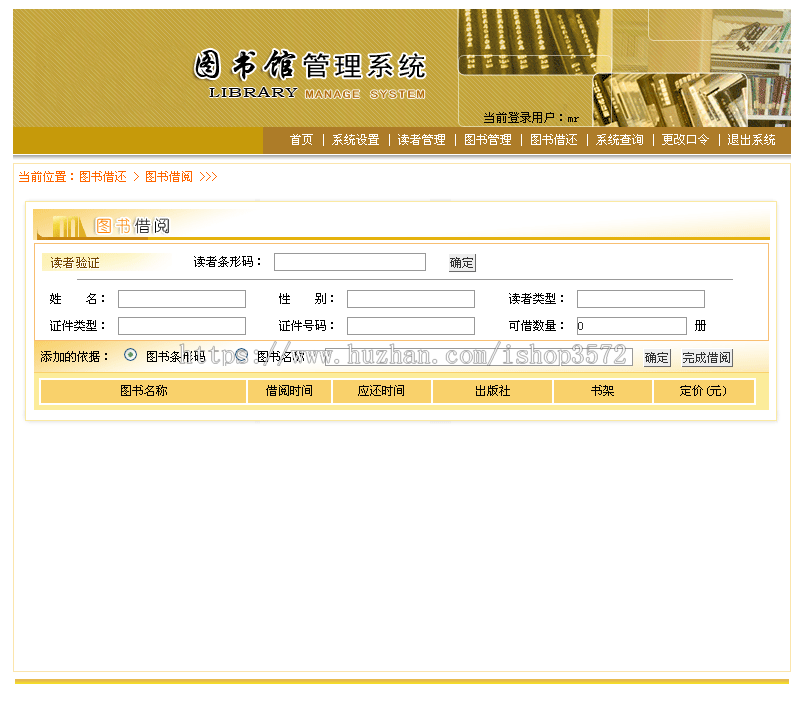Open the 图书管理 menu
Viewport: 806px width, 704px height.
487,140
